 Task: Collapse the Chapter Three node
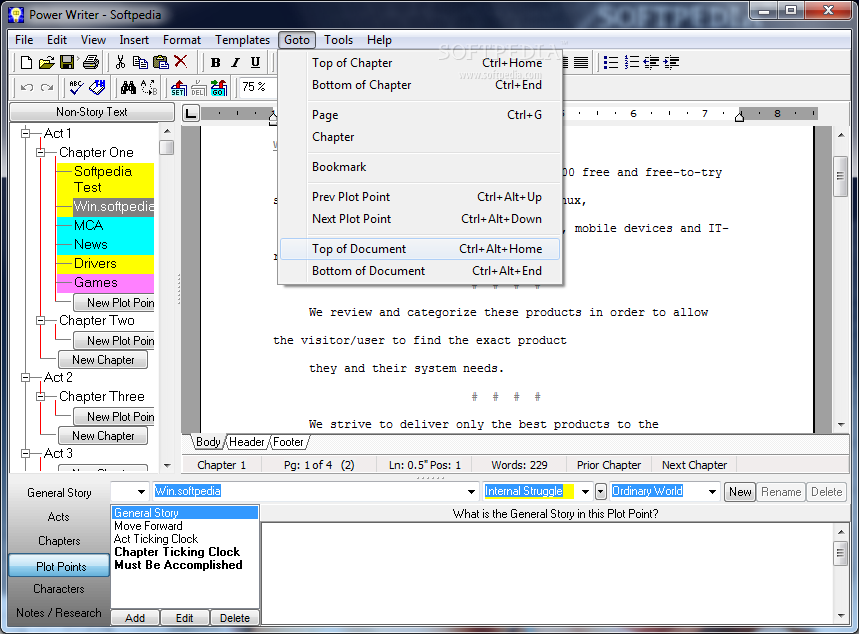coord(41,396)
